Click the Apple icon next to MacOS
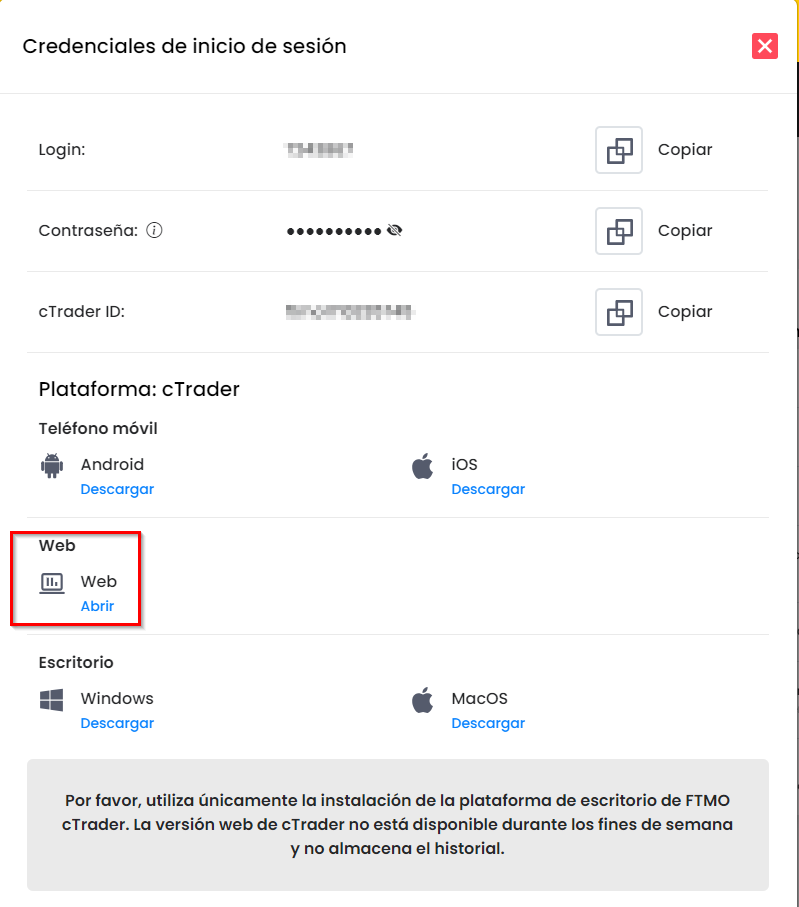The width and height of the screenshot is (799, 907). [423, 700]
